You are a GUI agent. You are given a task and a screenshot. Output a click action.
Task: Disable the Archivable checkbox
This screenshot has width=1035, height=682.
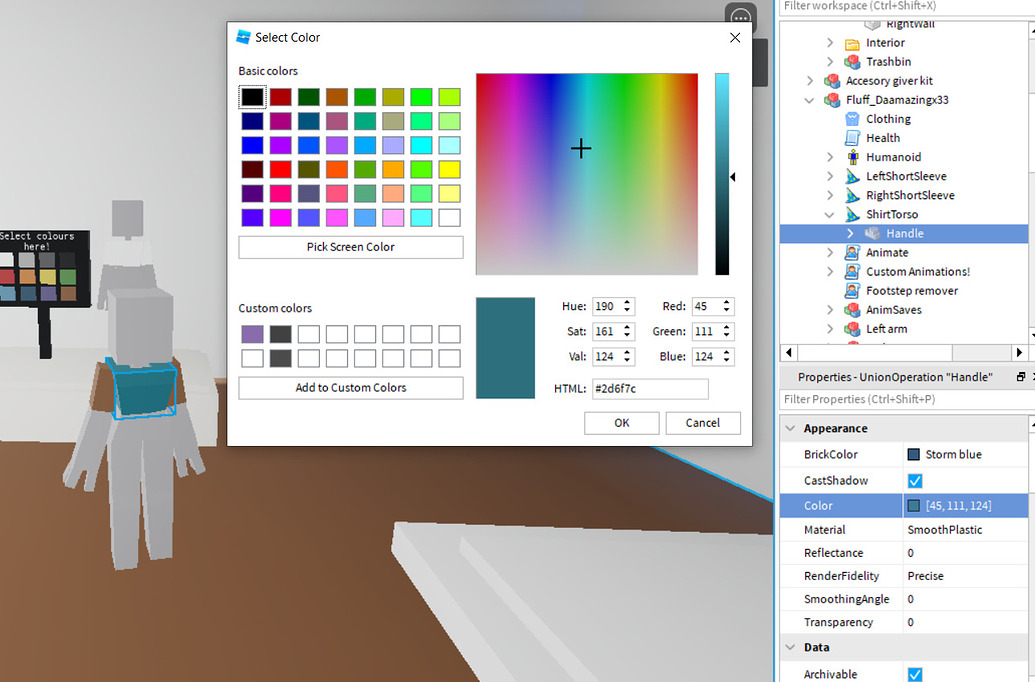tap(914, 673)
